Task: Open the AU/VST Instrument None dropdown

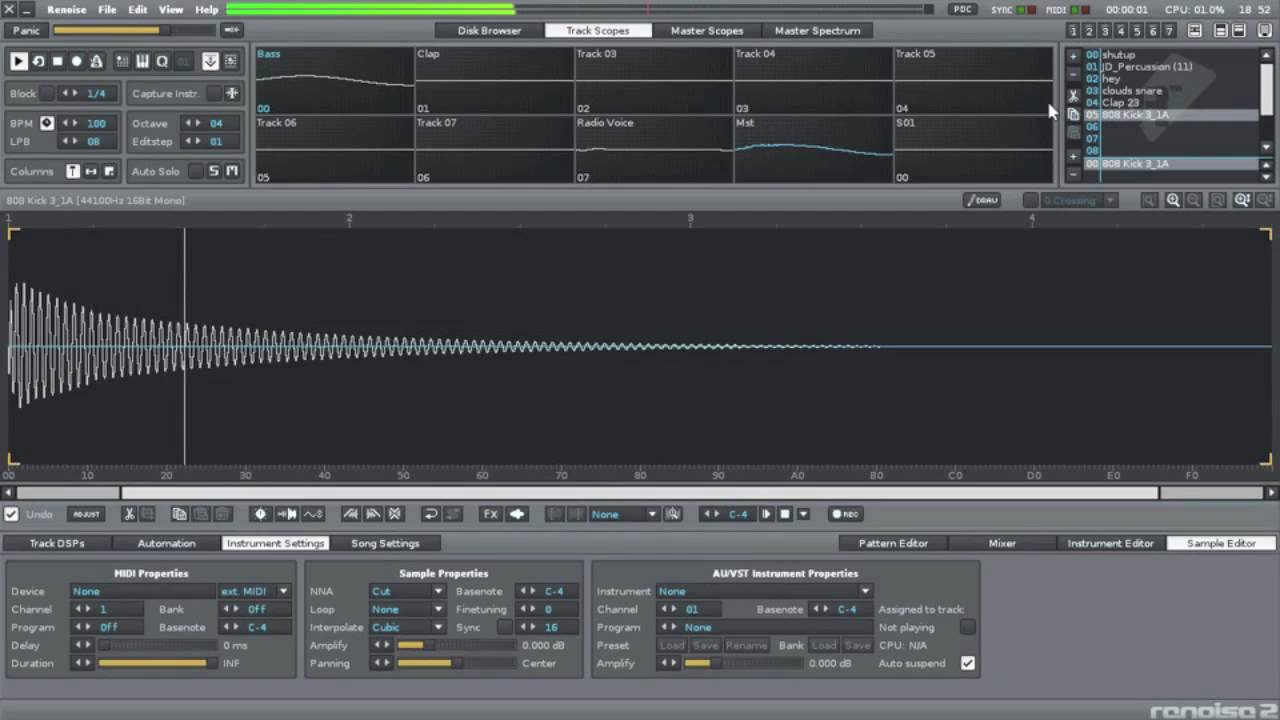Action: pos(764,591)
